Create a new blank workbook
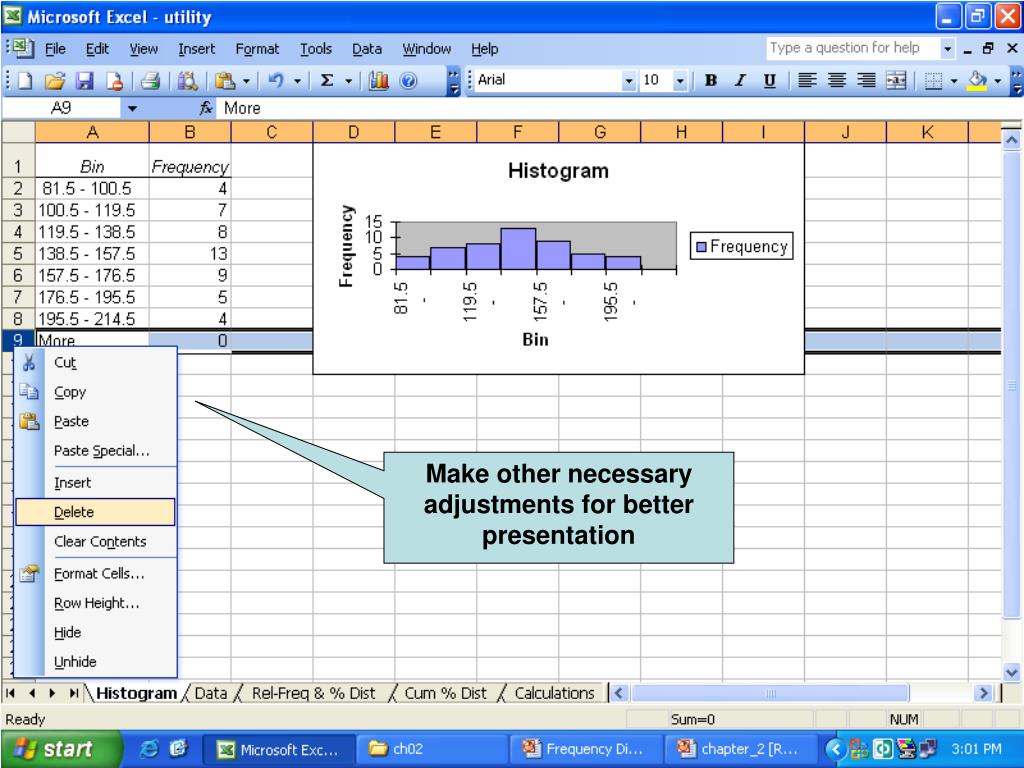The image size is (1024, 768). click(25, 81)
